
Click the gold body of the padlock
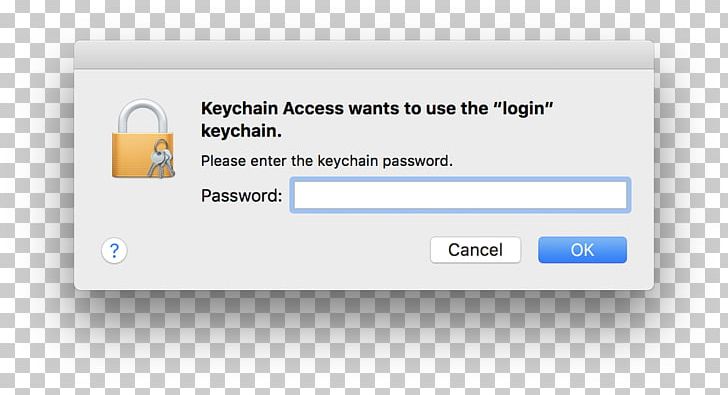pos(130,155)
